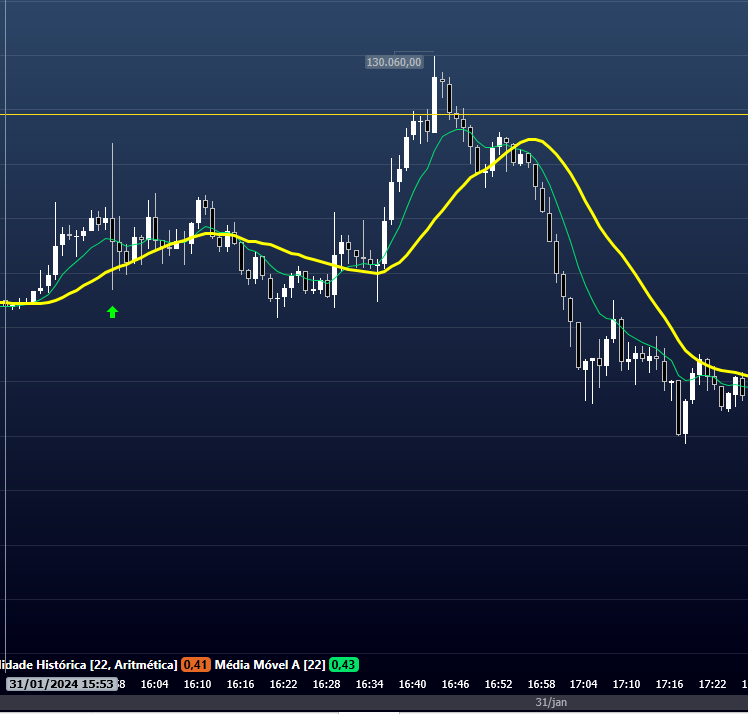Click the 16:04 time axis label
This screenshot has width=748, height=714.
pyautogui.click(x=155, y=684)
